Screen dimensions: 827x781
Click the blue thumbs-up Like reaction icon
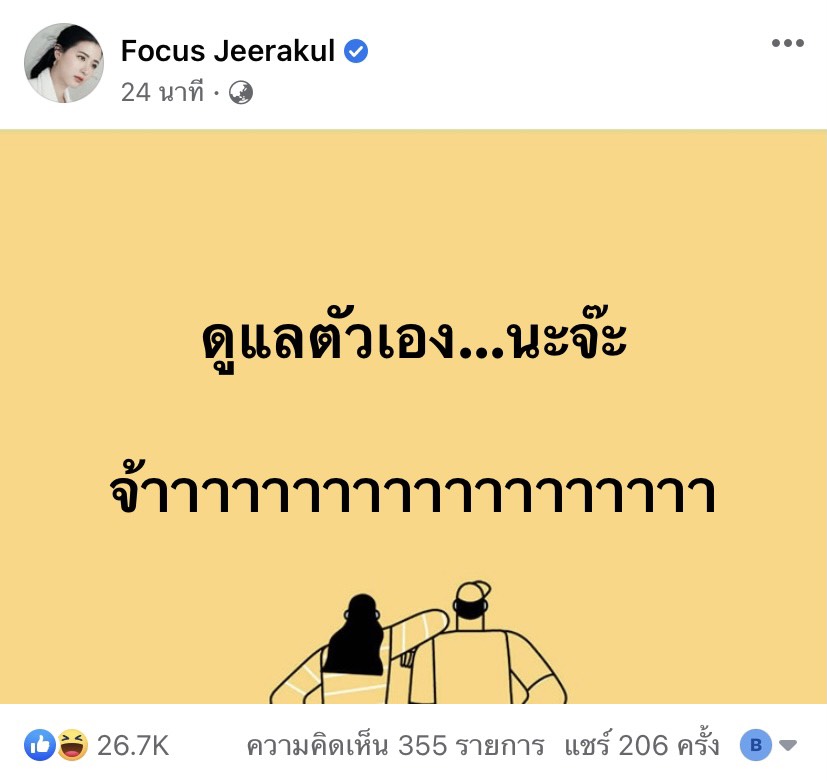tap(40, 745)
